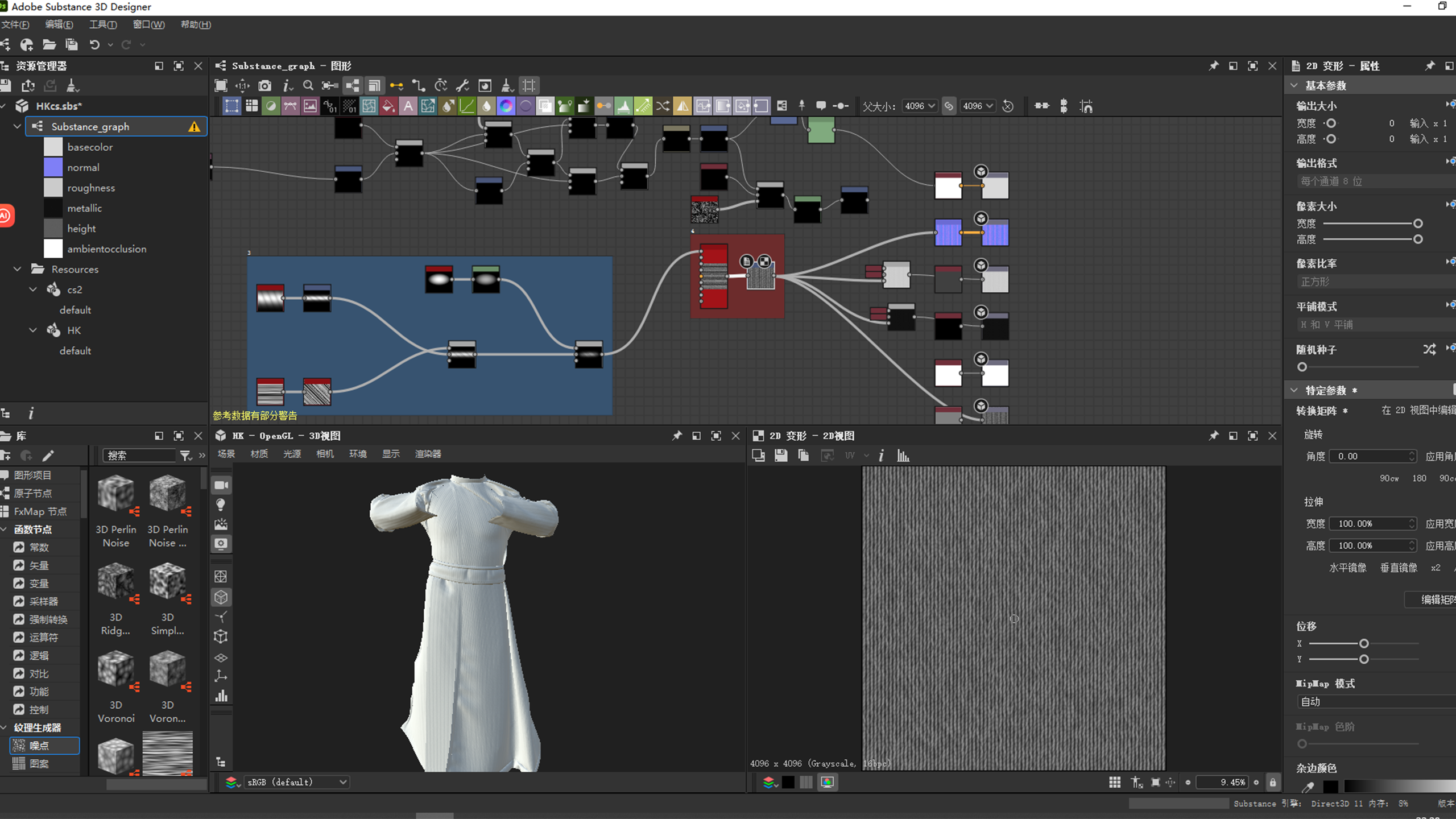The height and width of the screenshot is (819, 1456).
Task: Click the offset X slider handle
Action: click(x=1363, y=644)
